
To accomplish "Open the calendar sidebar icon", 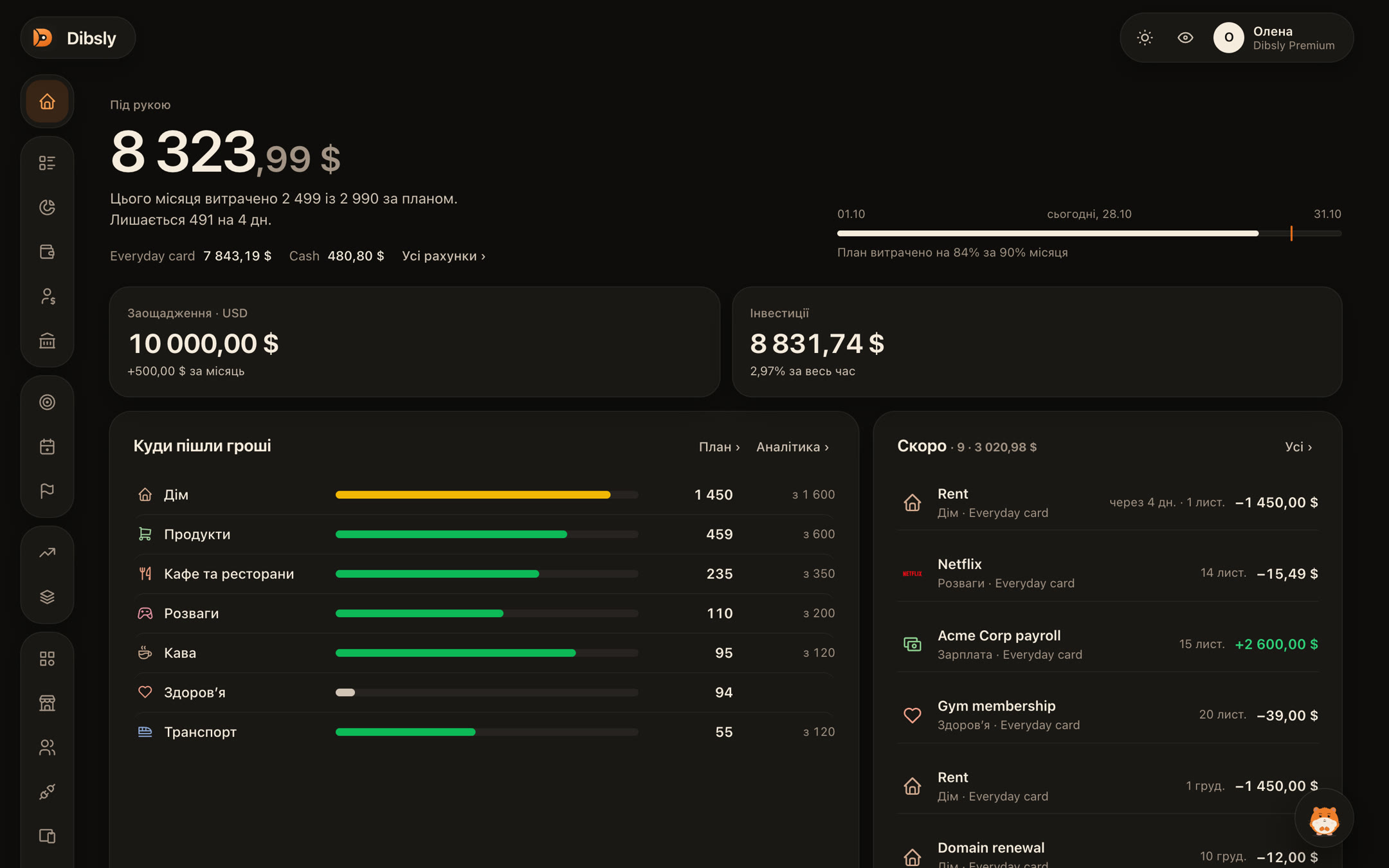I will [47, 447].
